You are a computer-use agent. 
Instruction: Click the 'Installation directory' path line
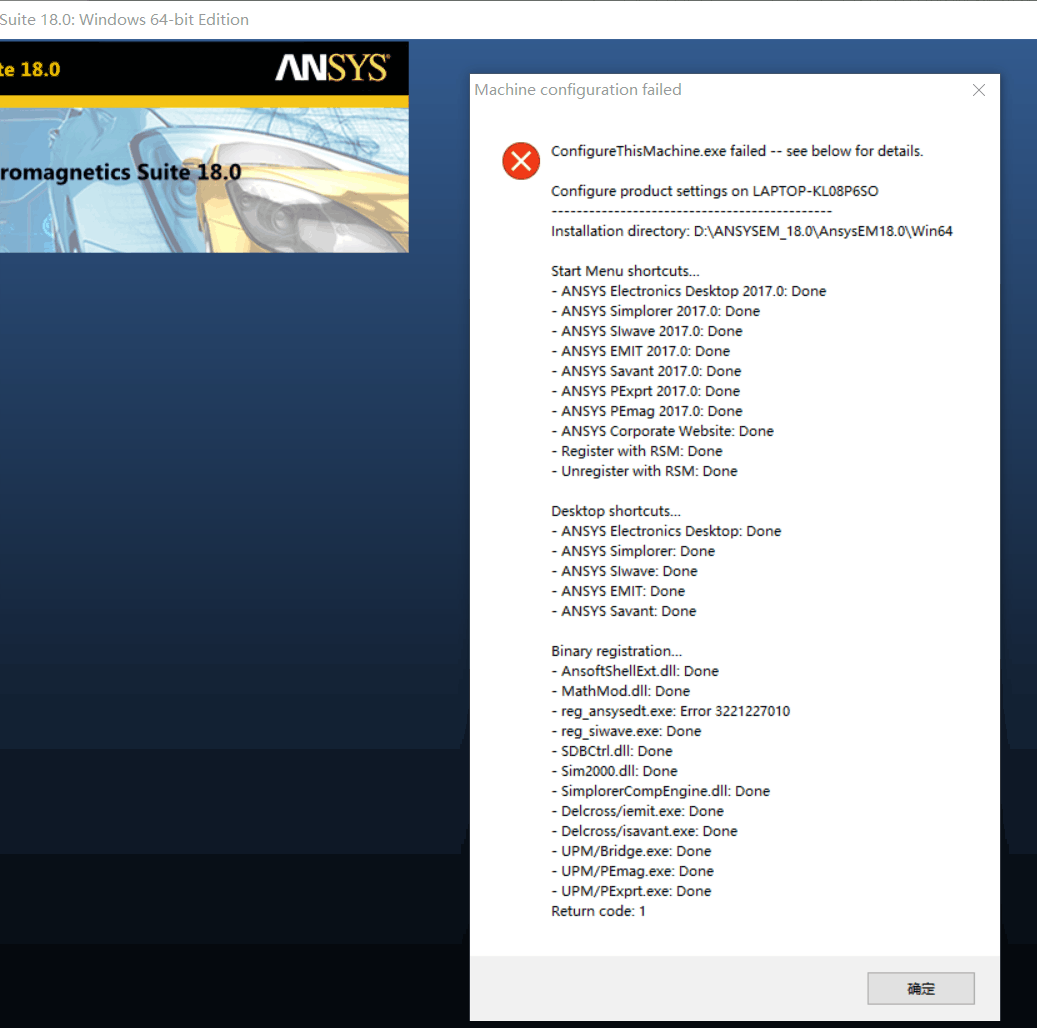pos(752,231)
